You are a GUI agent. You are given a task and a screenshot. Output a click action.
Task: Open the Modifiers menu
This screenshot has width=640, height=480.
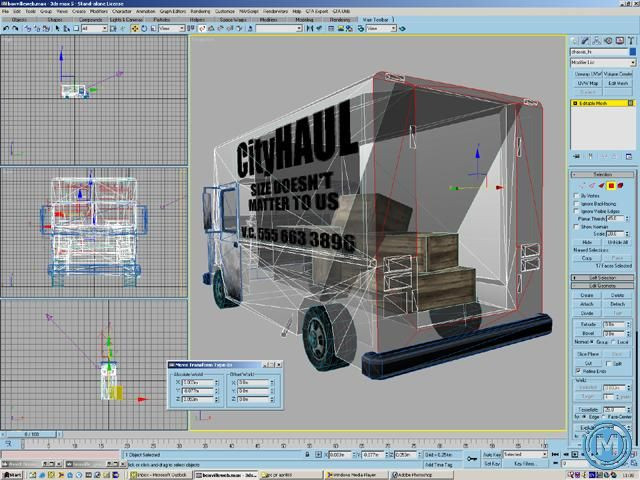click(99, 11)
